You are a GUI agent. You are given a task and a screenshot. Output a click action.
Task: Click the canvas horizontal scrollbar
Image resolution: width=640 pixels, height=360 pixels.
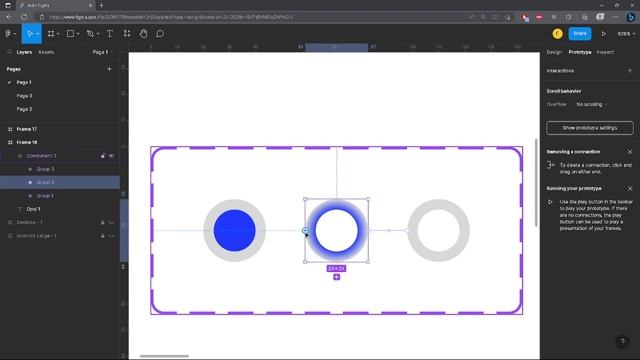[164, 356]
